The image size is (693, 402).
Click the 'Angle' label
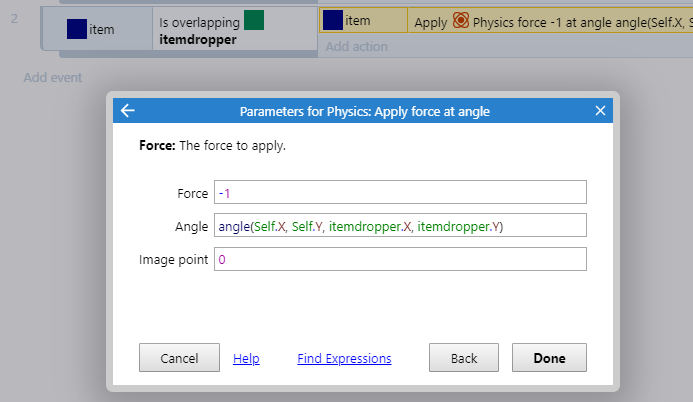click(x=191, y=227)
